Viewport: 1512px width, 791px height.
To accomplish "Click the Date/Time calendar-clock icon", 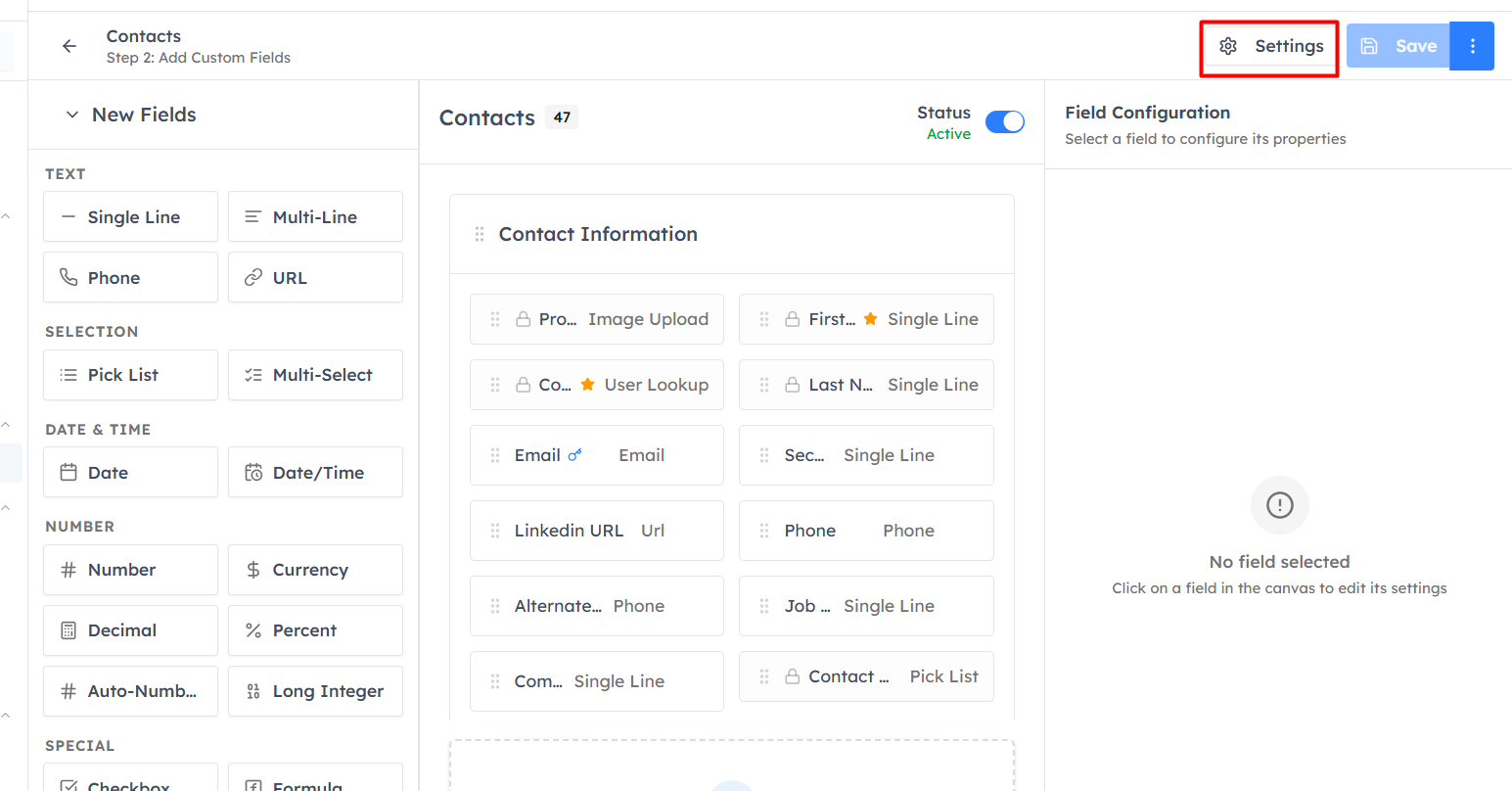I will tap(253, 472).
